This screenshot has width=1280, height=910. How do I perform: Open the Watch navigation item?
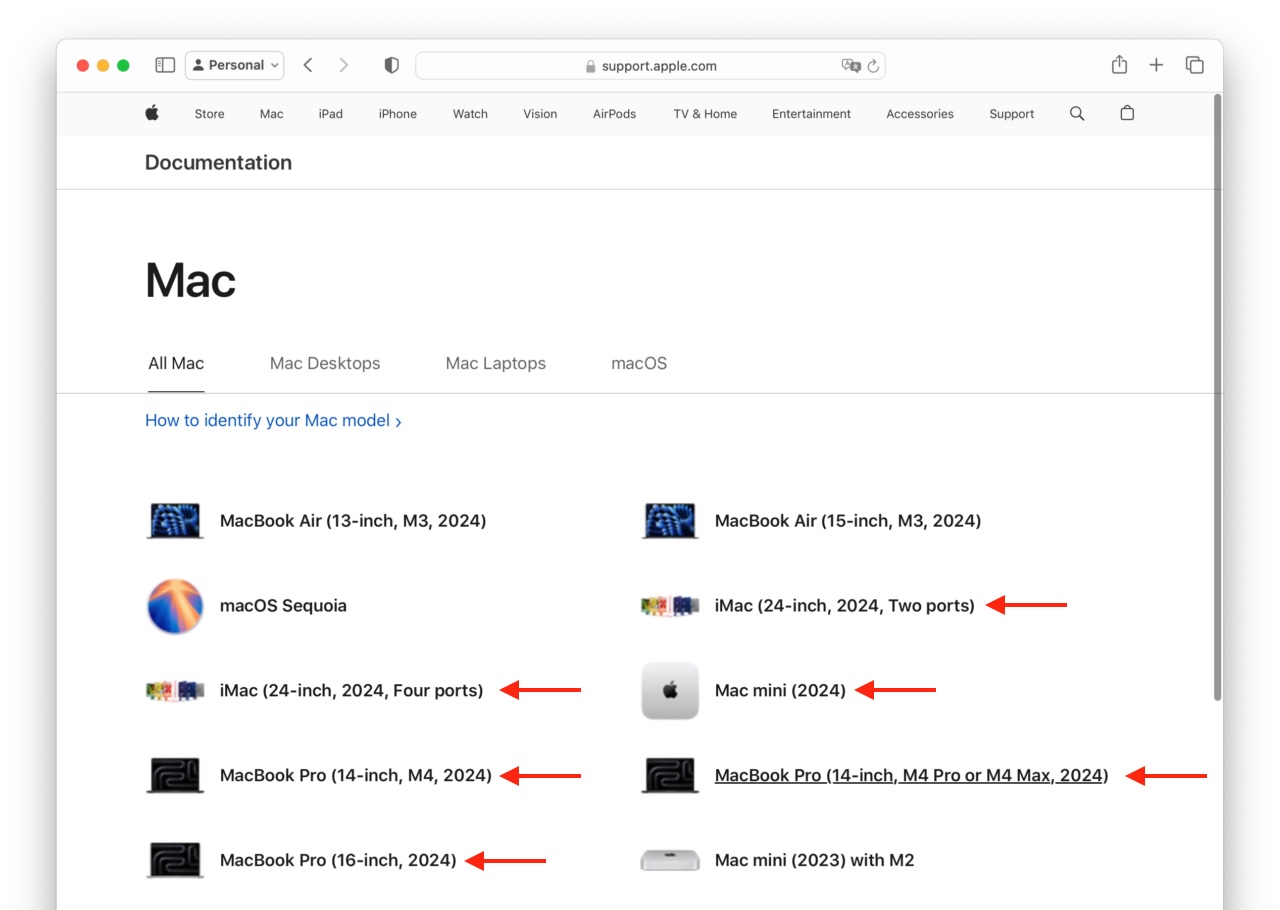(x=470, y=114)
